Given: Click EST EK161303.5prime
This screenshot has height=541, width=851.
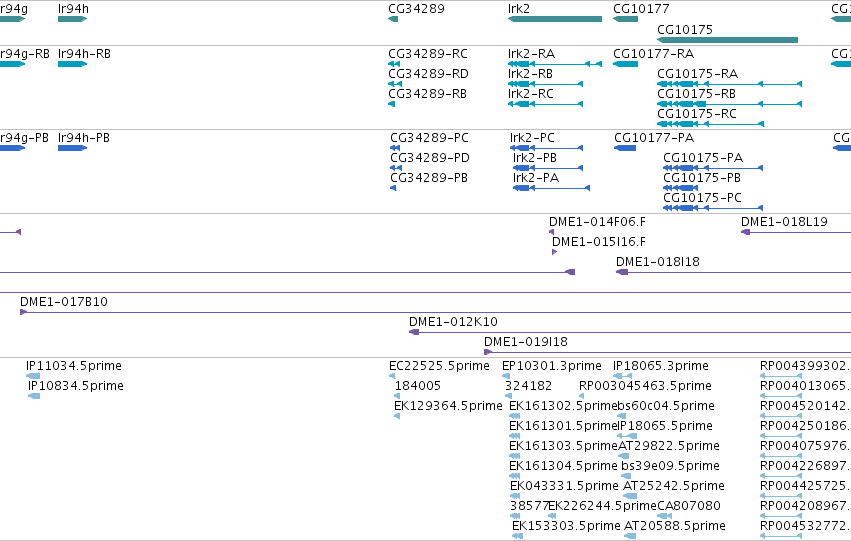Looking at the screenshot, I should [x=563, y=447].
